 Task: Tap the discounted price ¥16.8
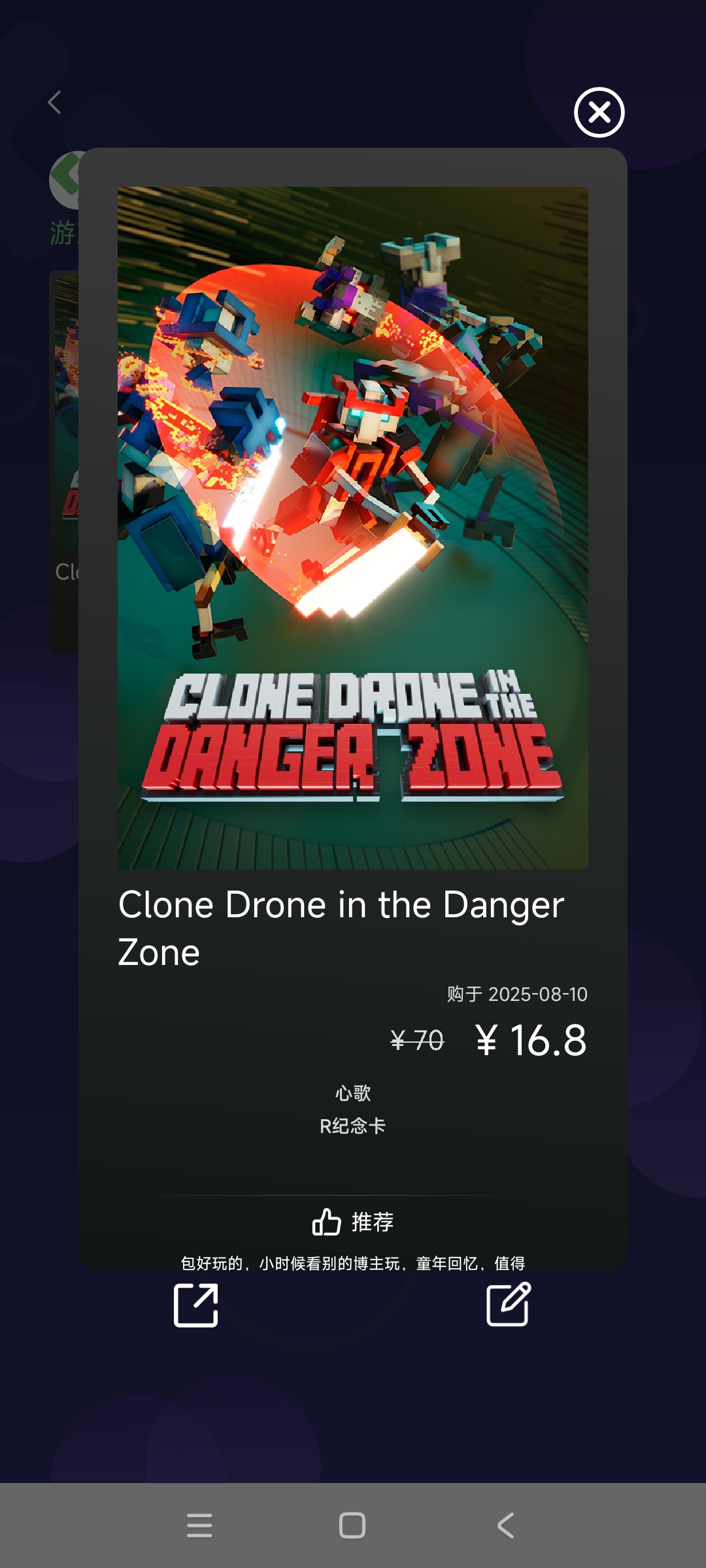click(x=531, y=1040)
